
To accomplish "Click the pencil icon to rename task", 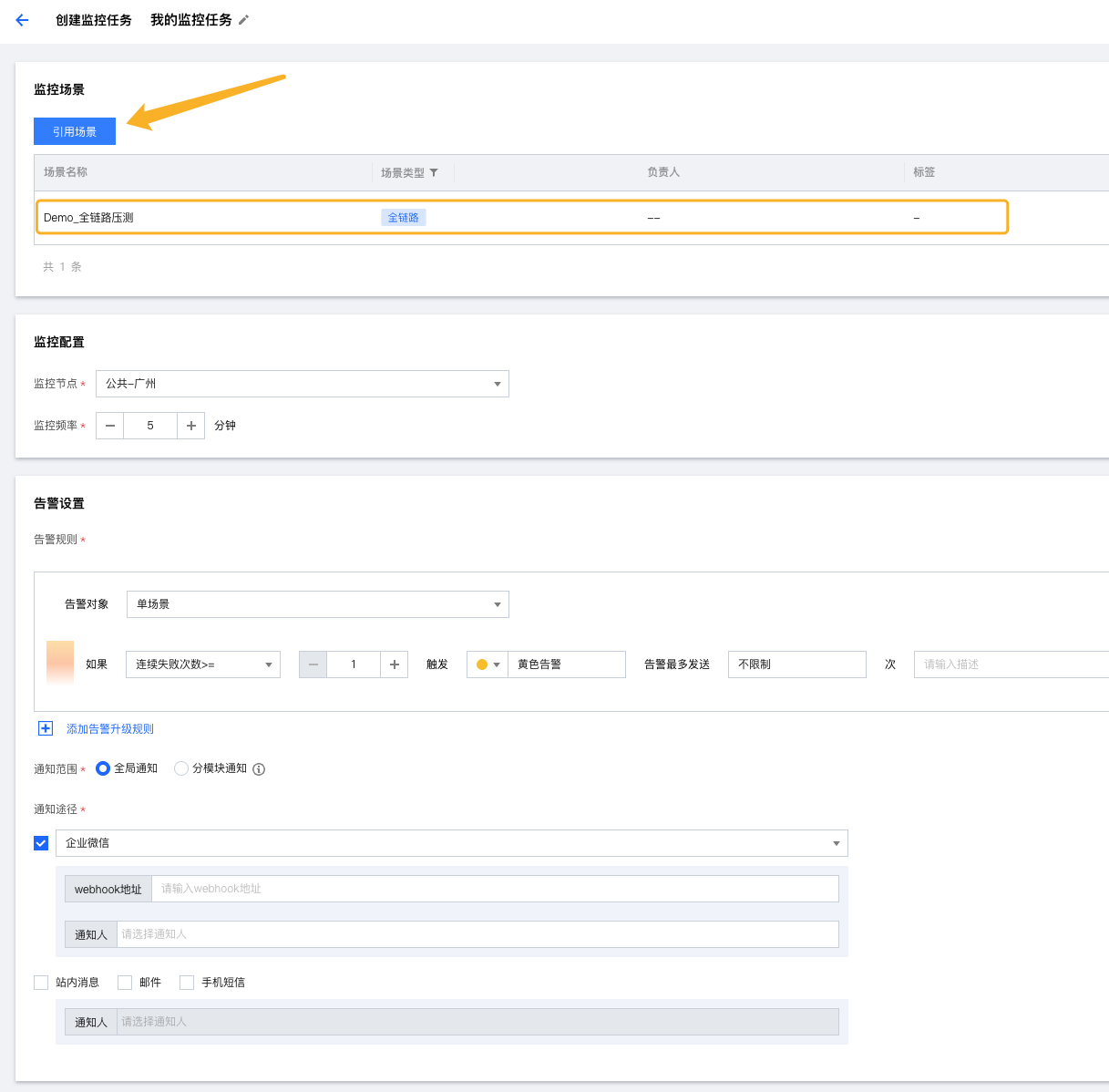I will [243, 20].
